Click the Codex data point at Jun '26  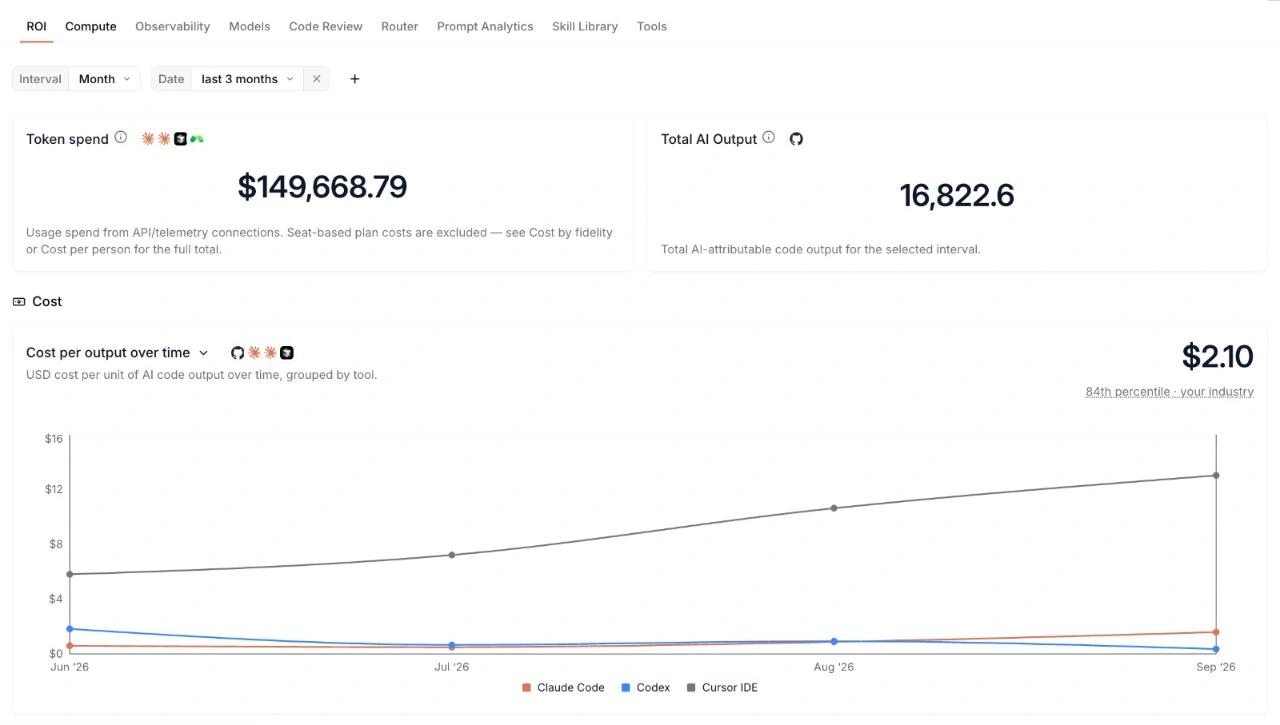click(69, 629)
